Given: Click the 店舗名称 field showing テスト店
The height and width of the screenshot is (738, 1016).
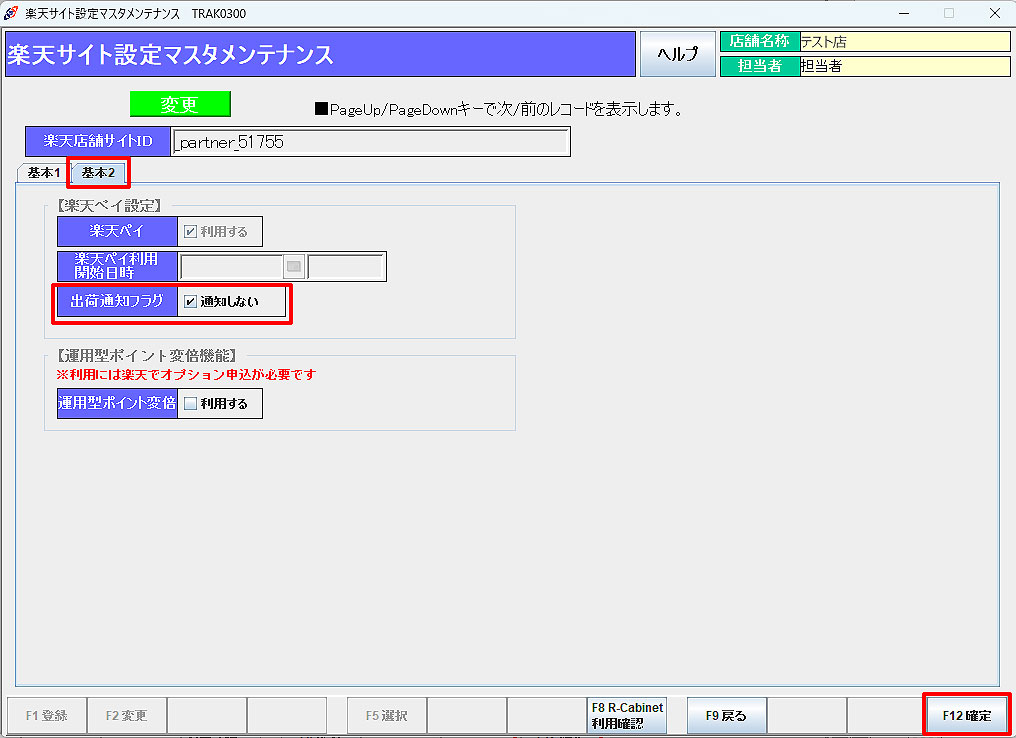Looking at the screenshot, I should click(x=905, y=41).
